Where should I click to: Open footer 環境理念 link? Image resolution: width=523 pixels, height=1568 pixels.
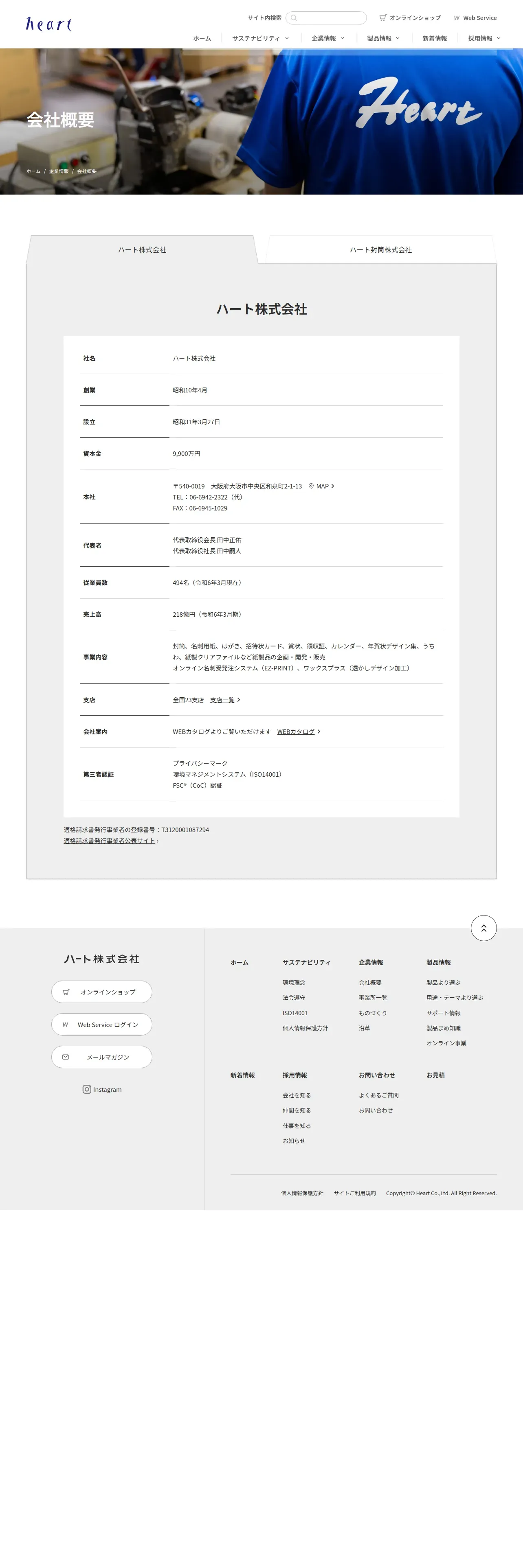(294, 982)
